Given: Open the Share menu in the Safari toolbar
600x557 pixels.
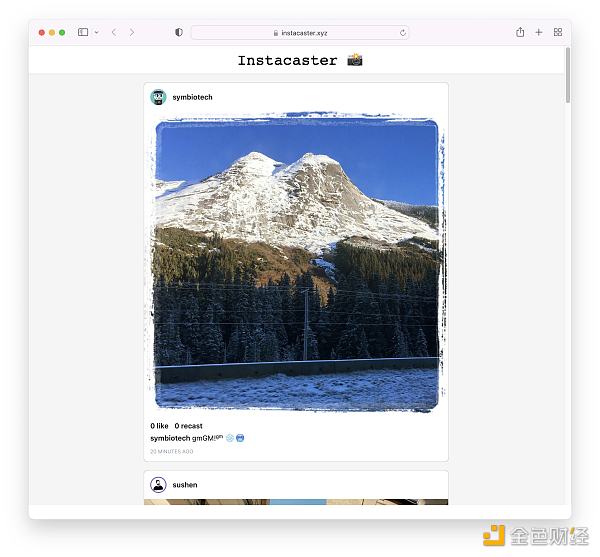Looking at the screenshot, I should [520, 32].
